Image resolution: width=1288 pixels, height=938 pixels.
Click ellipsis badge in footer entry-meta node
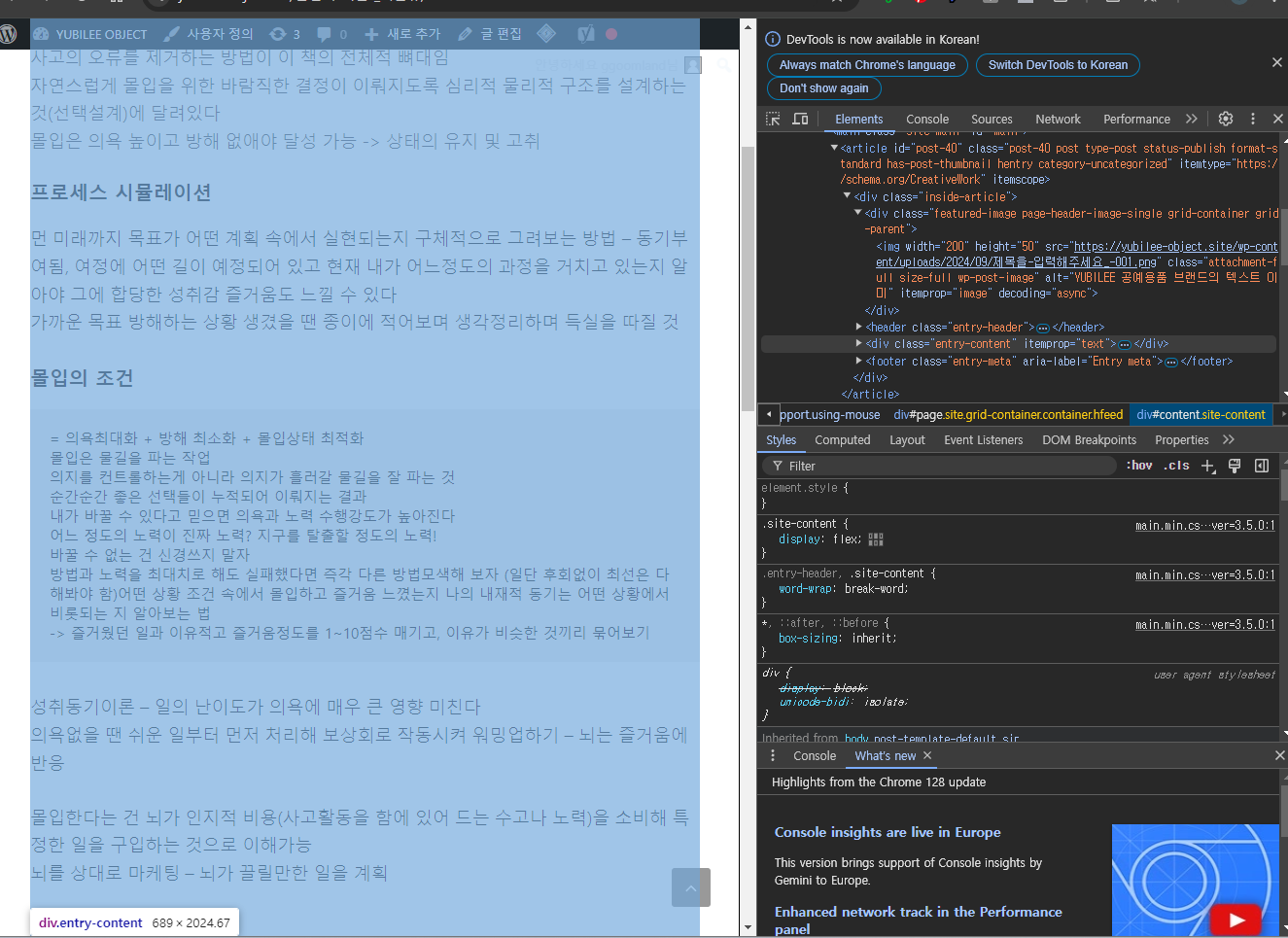[x=1171, y=362]
